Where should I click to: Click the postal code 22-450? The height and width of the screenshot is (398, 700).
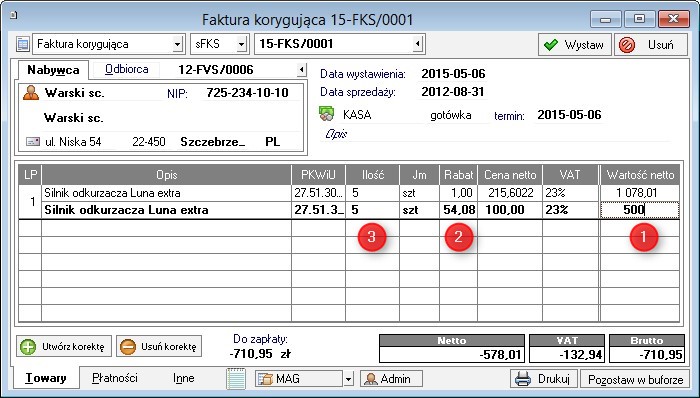click(x=149, y=142)
